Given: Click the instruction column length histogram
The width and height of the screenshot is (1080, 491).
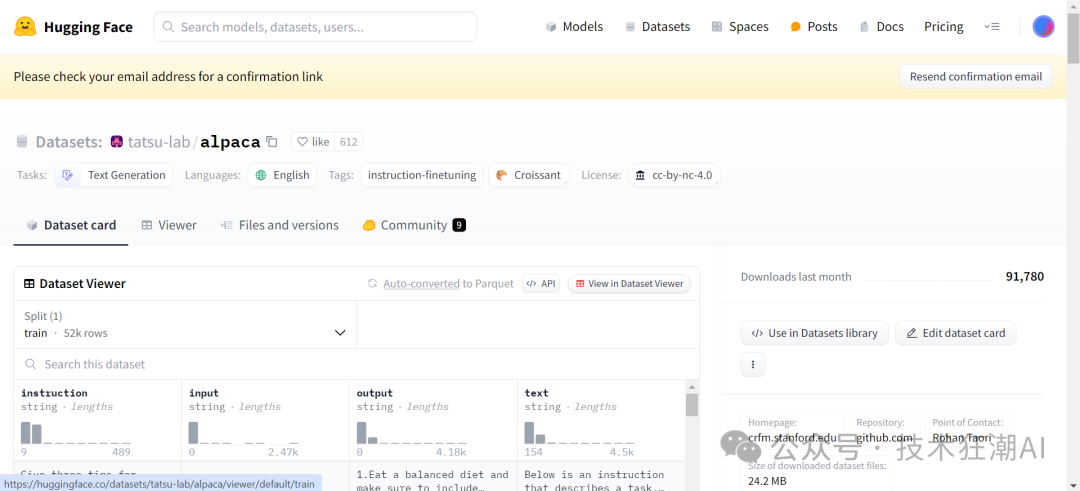Looking at the screenshot, I should click(75, 433).
